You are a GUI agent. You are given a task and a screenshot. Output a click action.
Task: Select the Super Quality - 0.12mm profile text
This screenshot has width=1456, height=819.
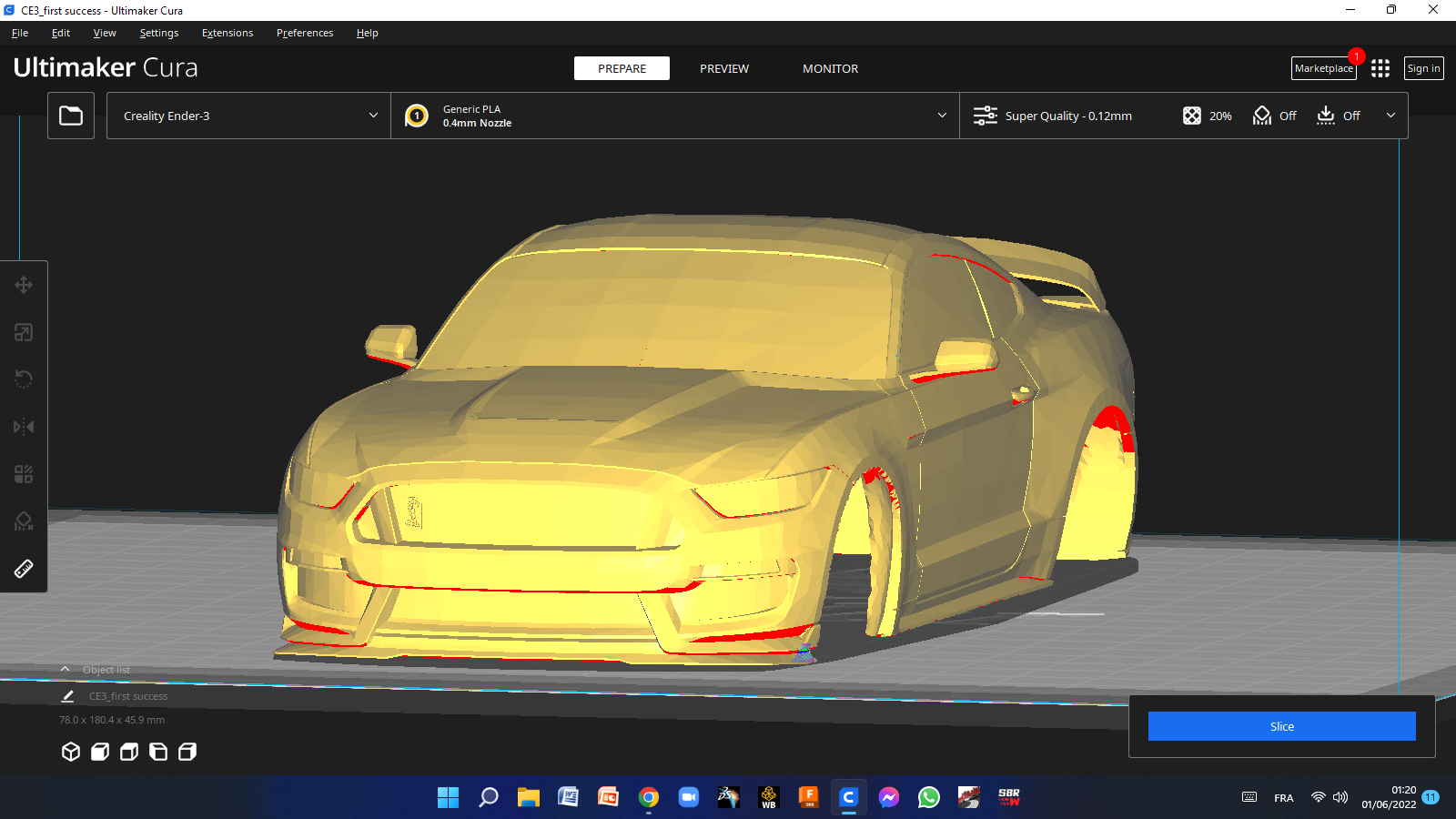pos(1068,116)
